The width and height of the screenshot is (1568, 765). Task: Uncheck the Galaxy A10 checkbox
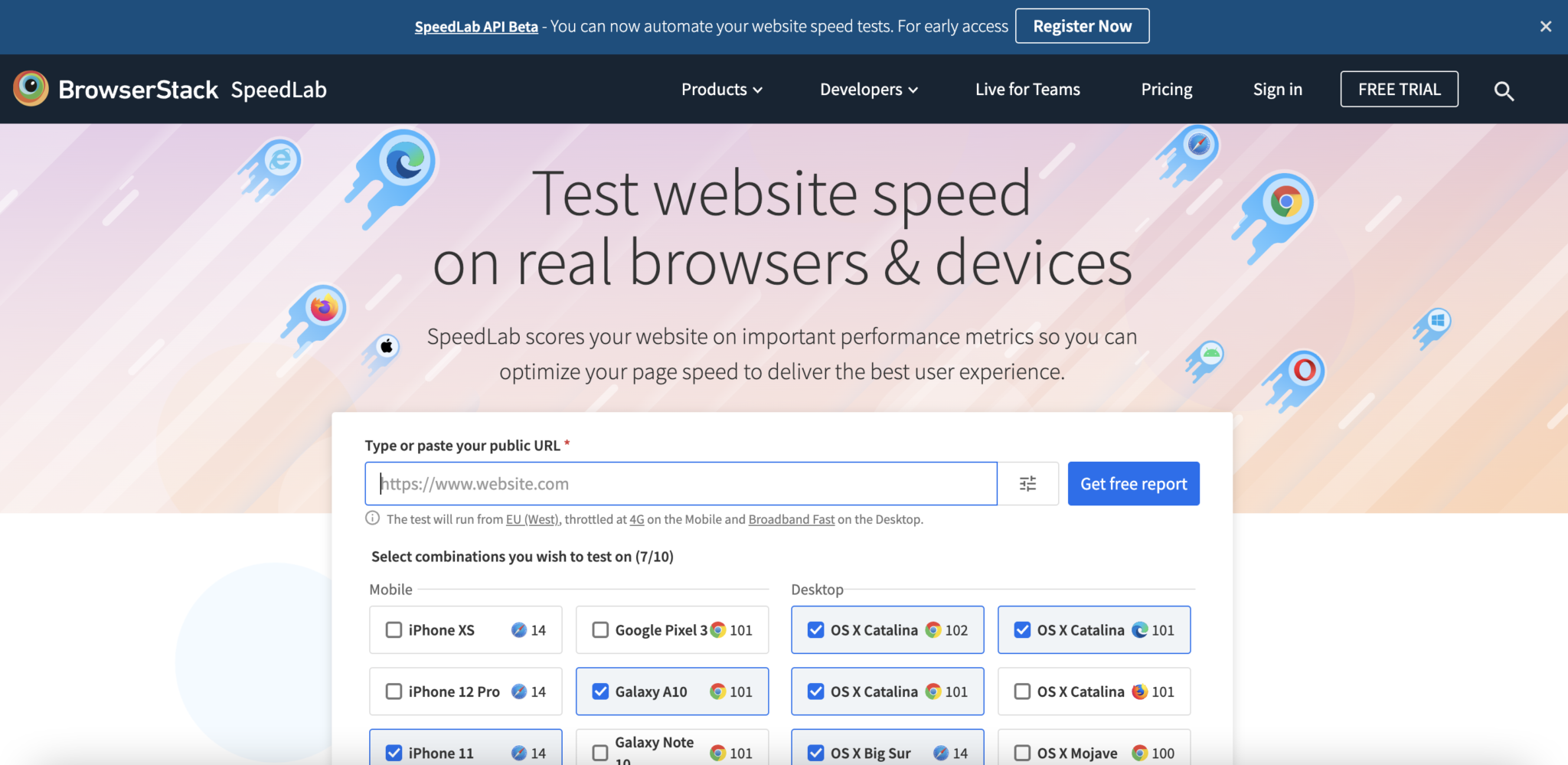pyautogui.click(x=600, y=691)
